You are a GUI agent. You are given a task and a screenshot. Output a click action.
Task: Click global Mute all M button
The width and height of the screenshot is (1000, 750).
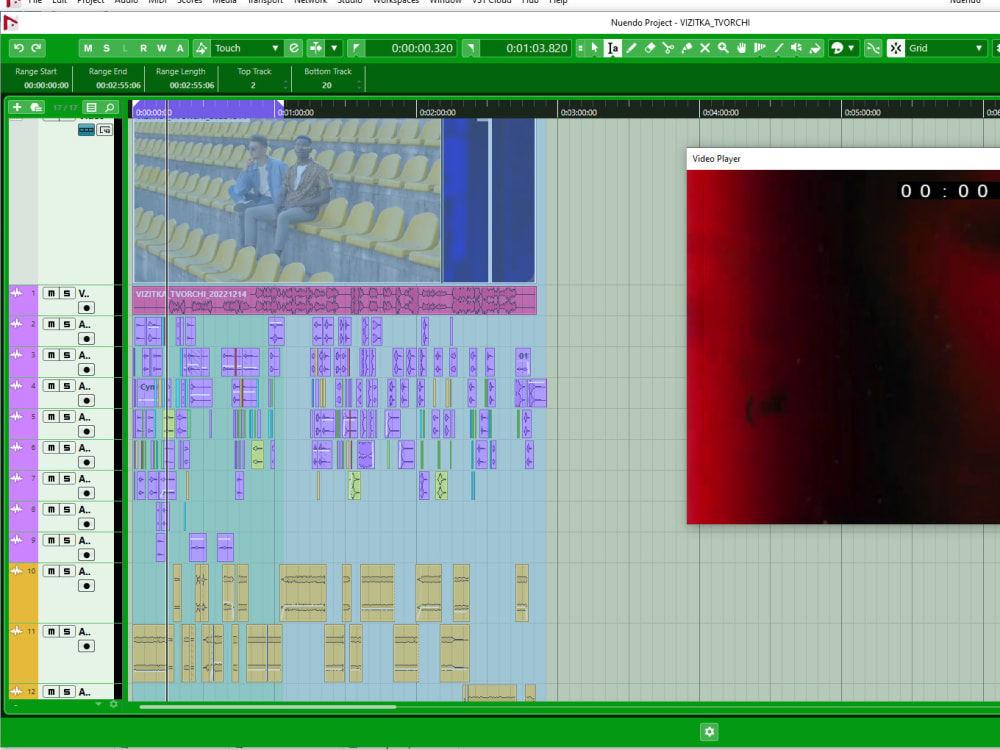[88, 48]
